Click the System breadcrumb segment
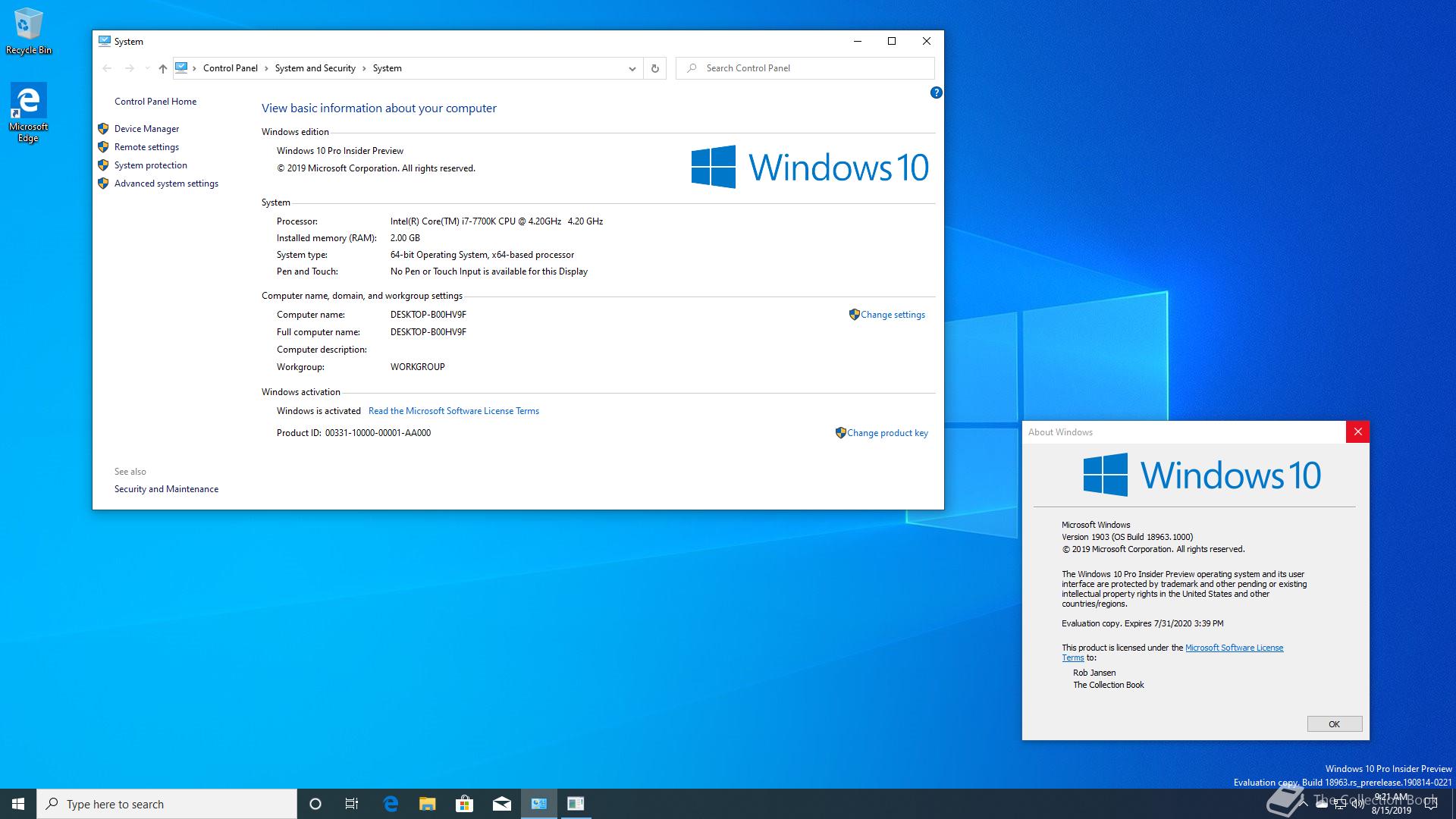This screenshot has height=819, width=1456. pos(388,68)
